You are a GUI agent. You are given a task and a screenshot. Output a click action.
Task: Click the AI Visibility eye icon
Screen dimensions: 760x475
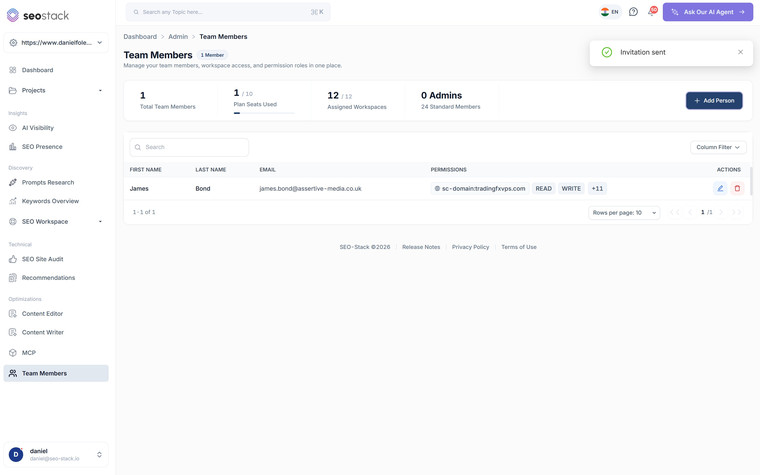tap(13, 128)
